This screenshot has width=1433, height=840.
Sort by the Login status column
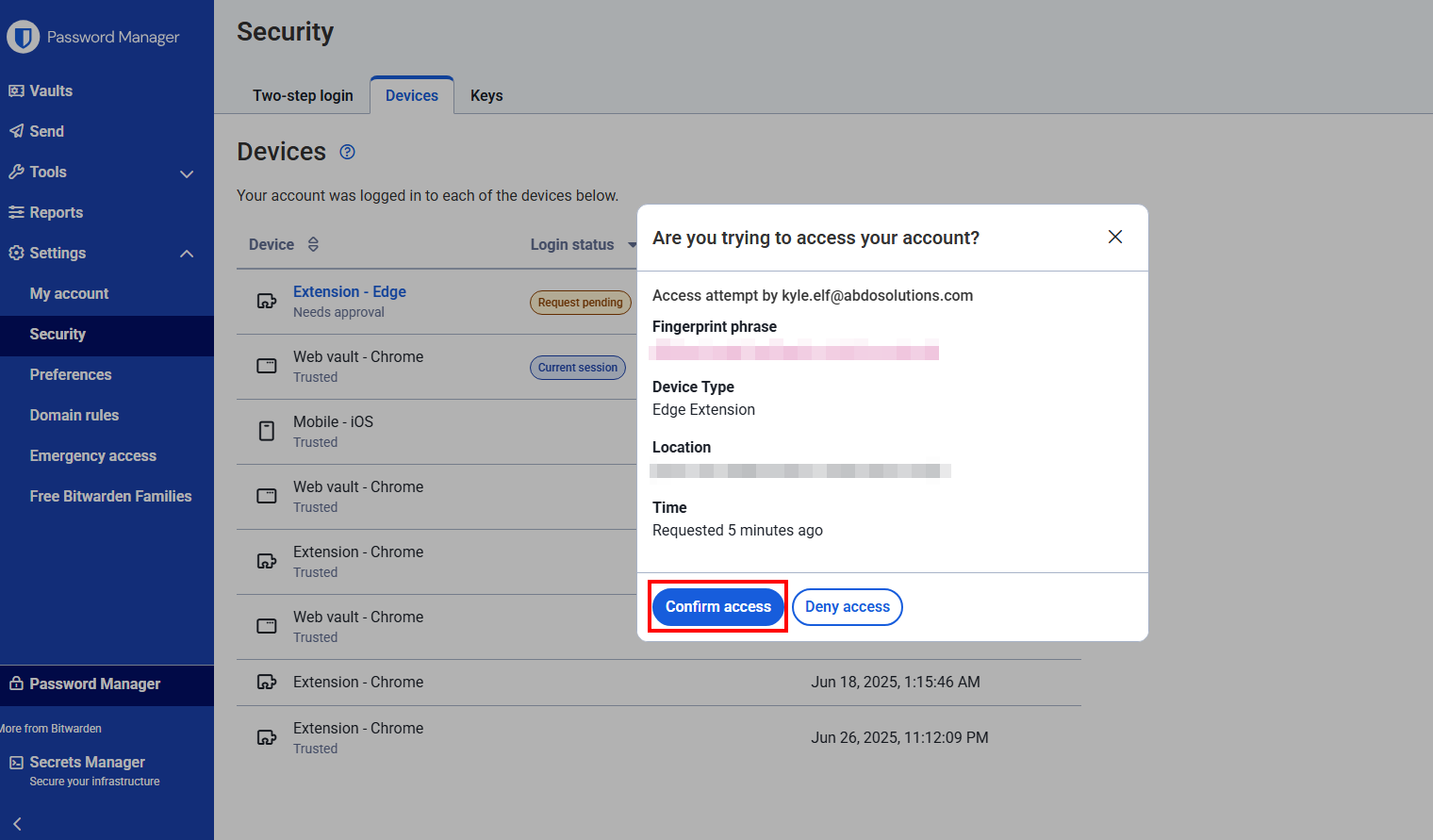[x=583, y=244]
